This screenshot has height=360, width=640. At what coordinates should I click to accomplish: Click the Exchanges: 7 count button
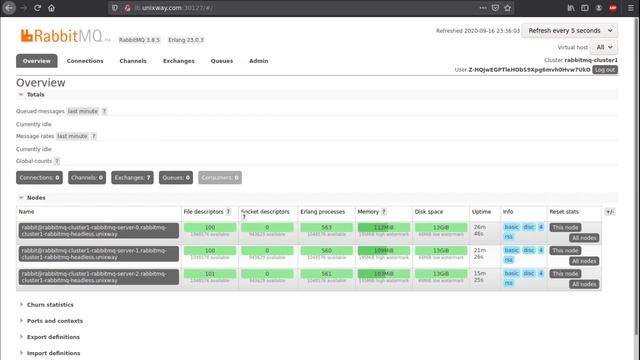click(132, 178)
